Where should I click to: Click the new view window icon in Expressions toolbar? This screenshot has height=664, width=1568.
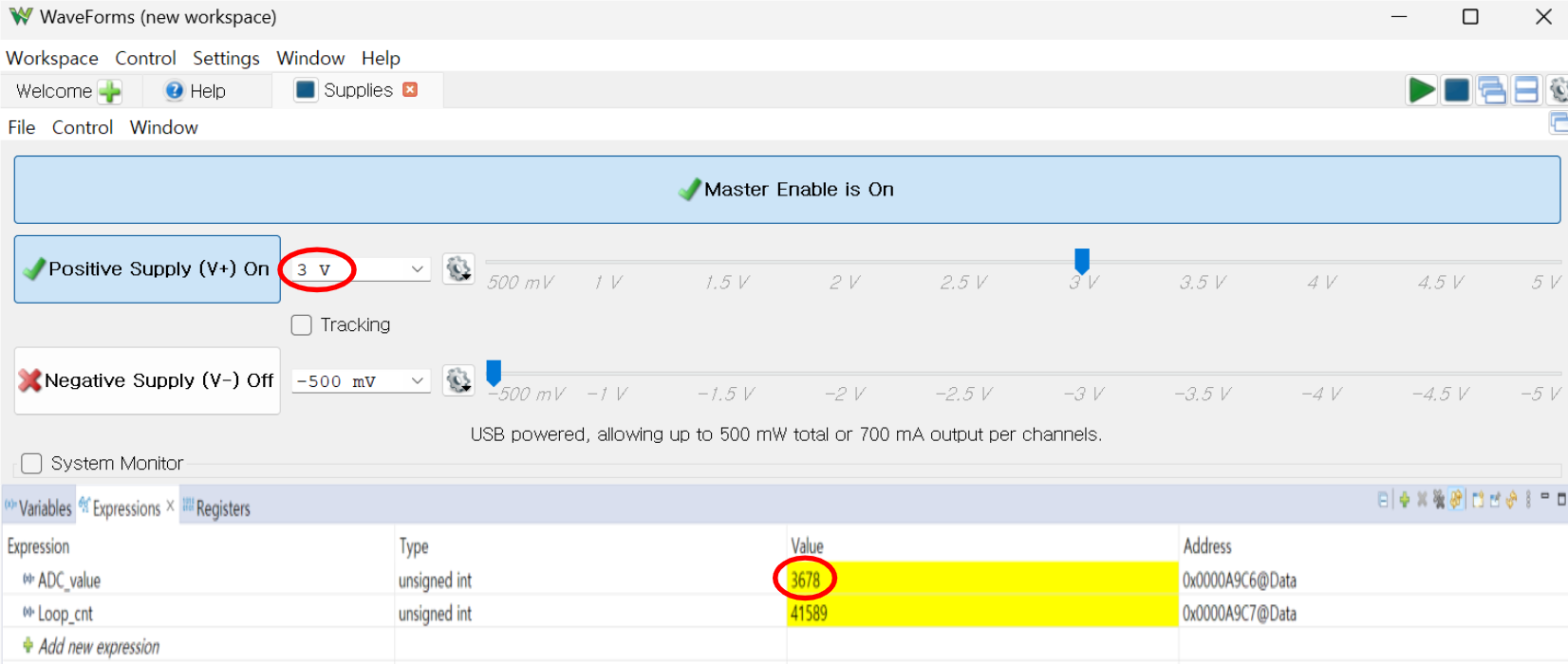point(1478,500)
